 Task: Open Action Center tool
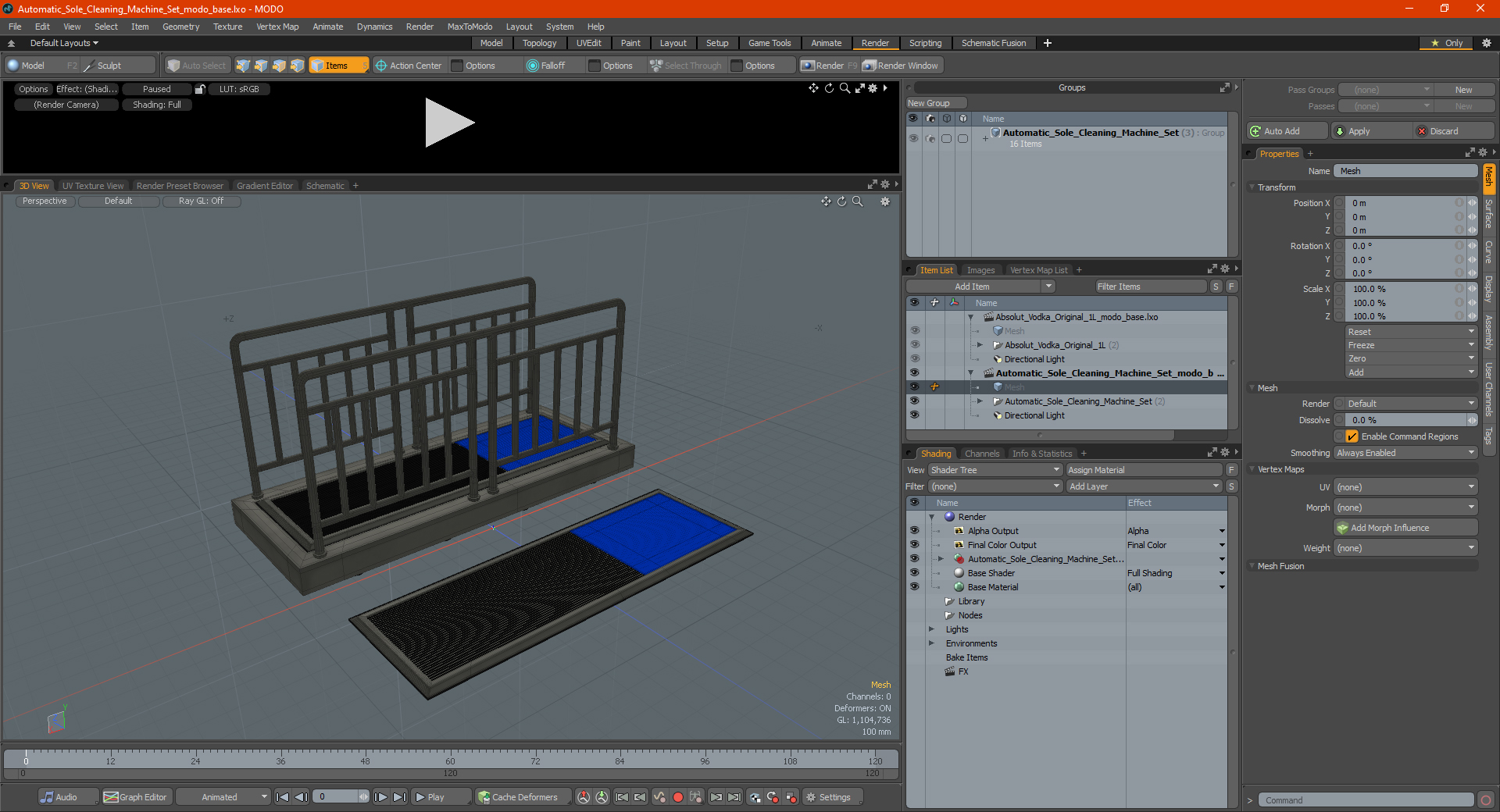[409, 66]
